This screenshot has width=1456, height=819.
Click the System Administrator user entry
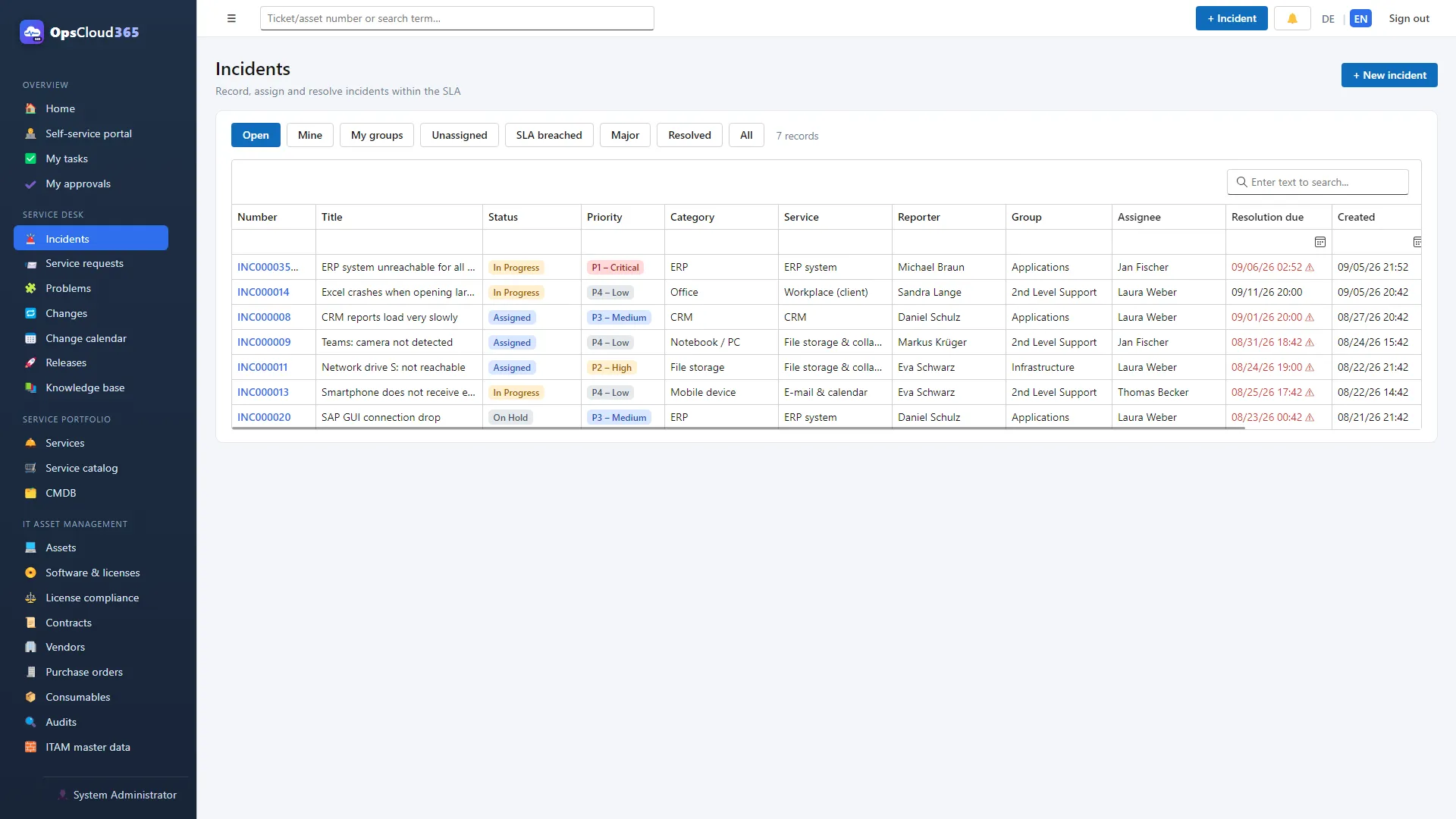pyautogui.click(x=118, y=795)
